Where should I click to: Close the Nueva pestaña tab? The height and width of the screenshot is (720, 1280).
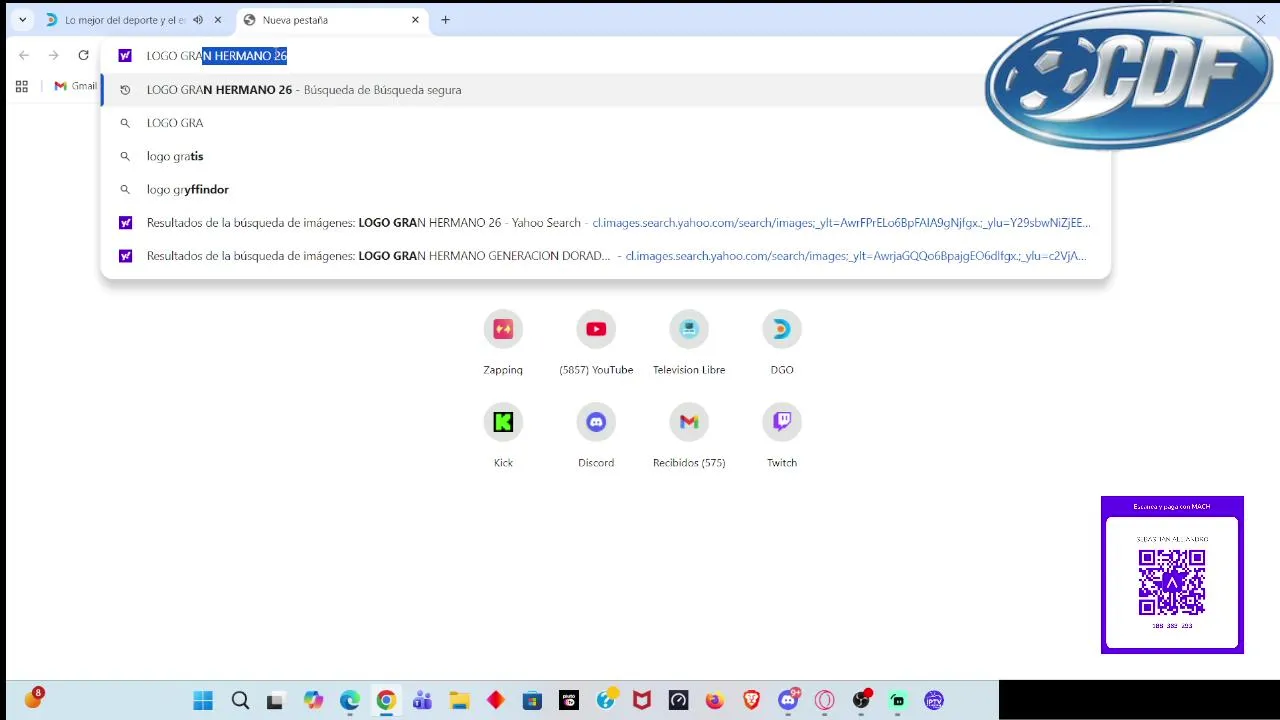[x=415, y=20]
